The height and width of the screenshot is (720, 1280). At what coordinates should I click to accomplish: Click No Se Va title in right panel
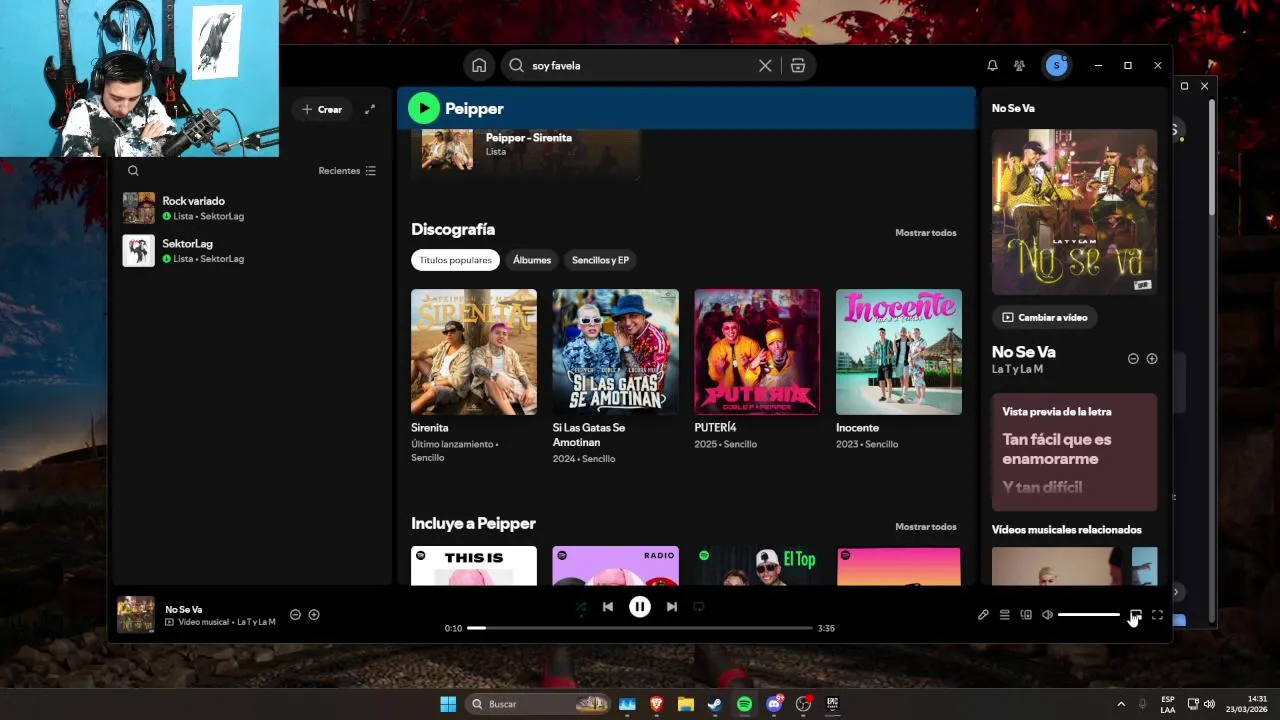[x=1023, y=352]
